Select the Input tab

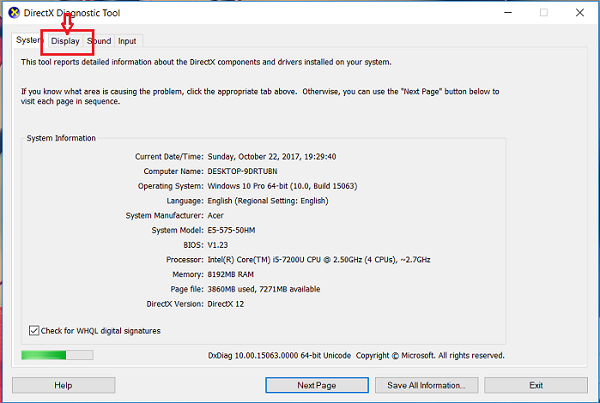[127, 41]
